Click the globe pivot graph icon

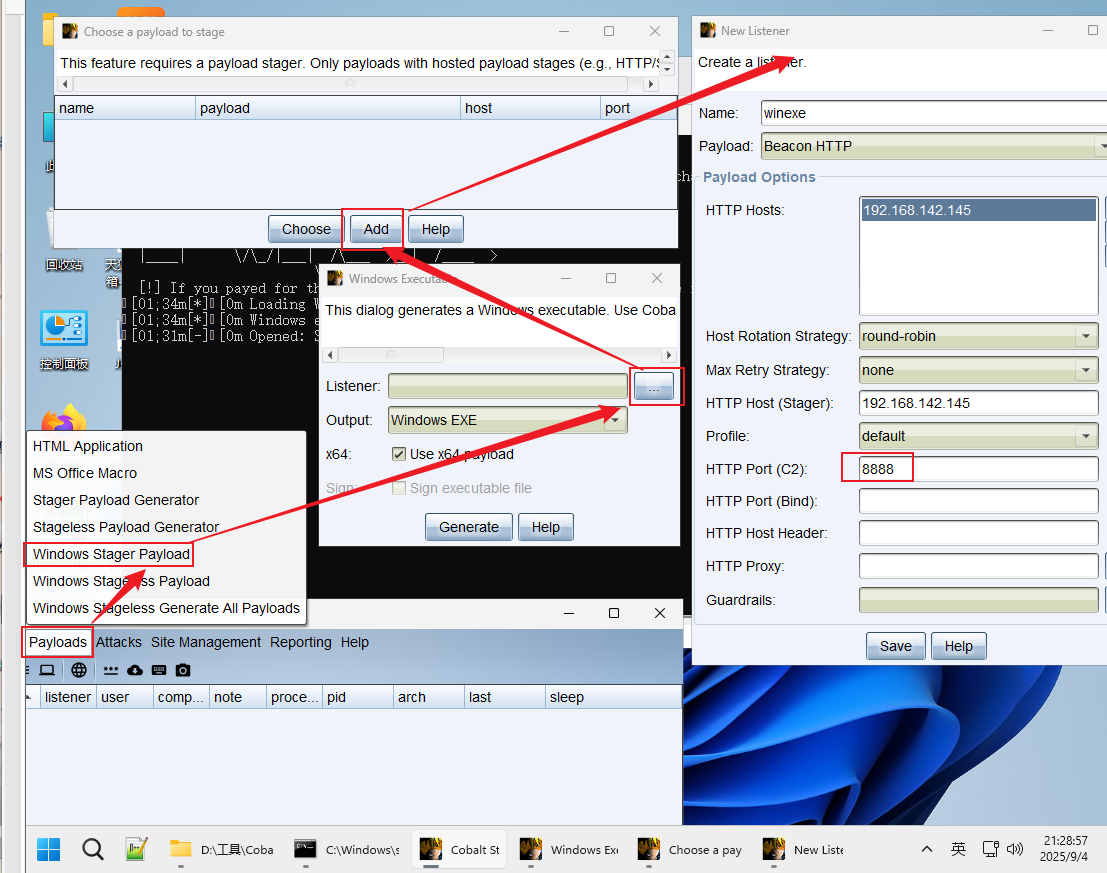coord(79,670)
